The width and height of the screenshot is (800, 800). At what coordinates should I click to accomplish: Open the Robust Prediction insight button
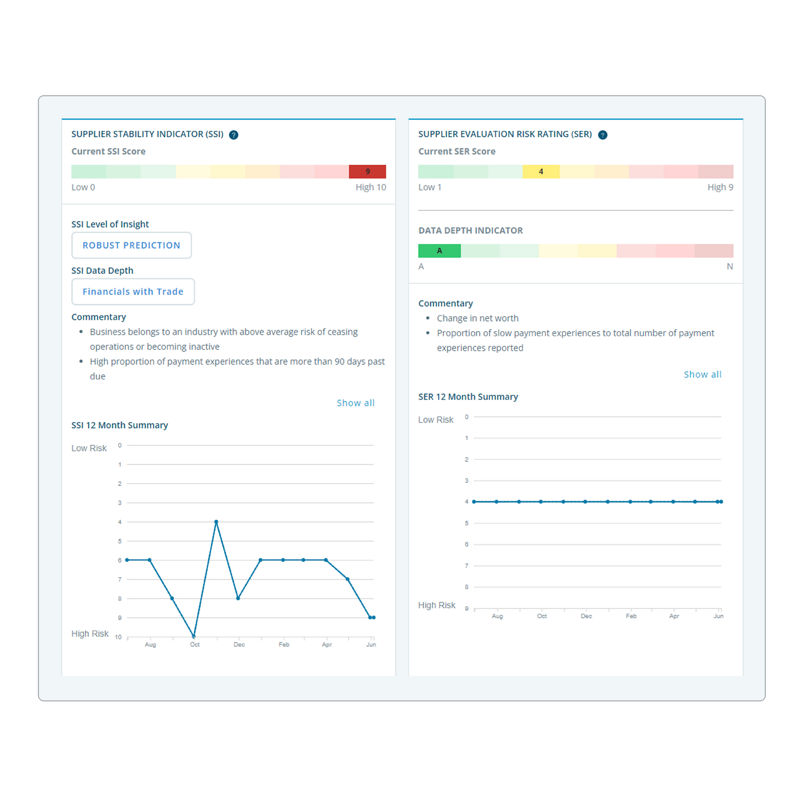point(131,245)
